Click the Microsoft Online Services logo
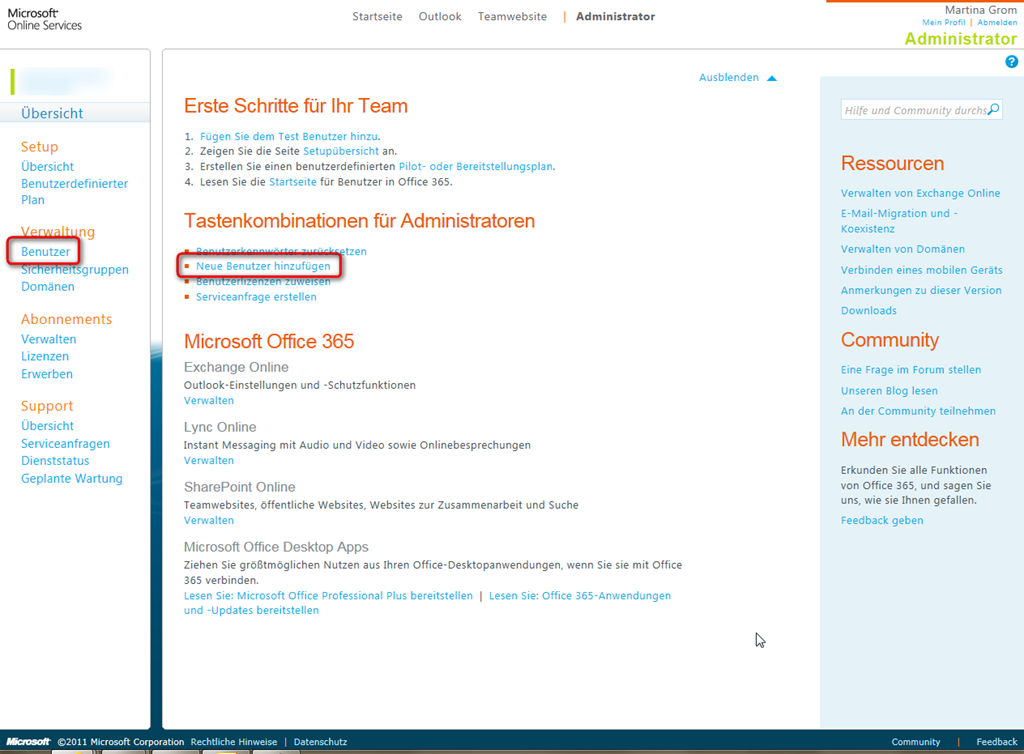The width and height of the screenshot is (1024, 754). [45, 18]
